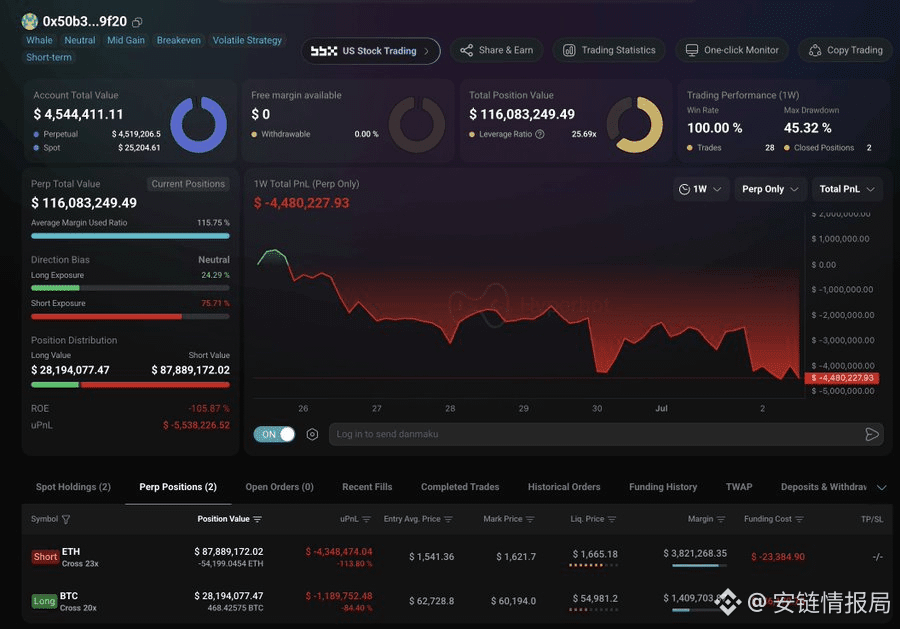The height and width of the screenshot is (629, 900).
Task: Switch to Historical Orders tab
Action: (564, 487)
